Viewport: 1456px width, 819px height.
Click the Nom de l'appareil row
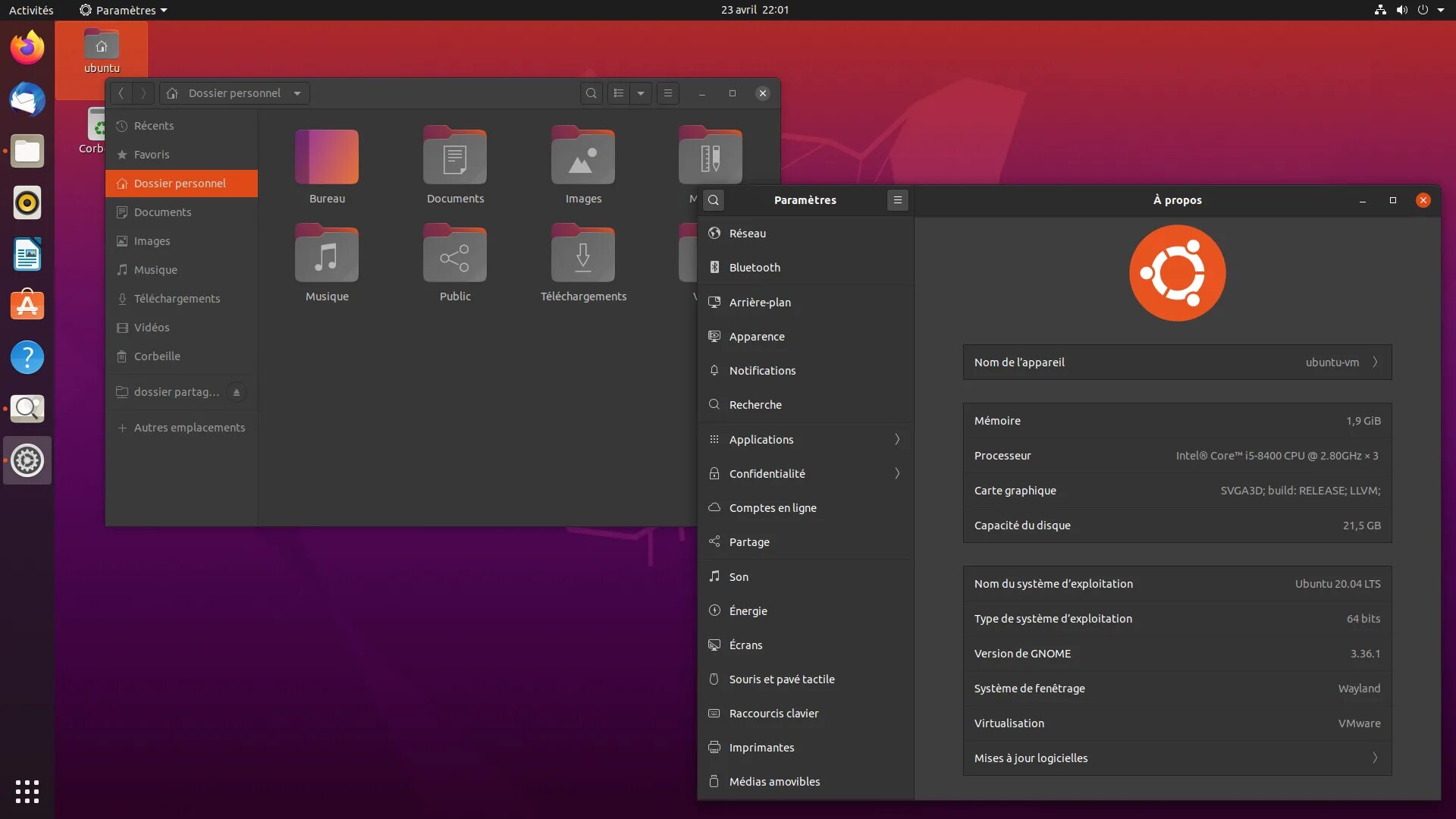point(1177,362)
